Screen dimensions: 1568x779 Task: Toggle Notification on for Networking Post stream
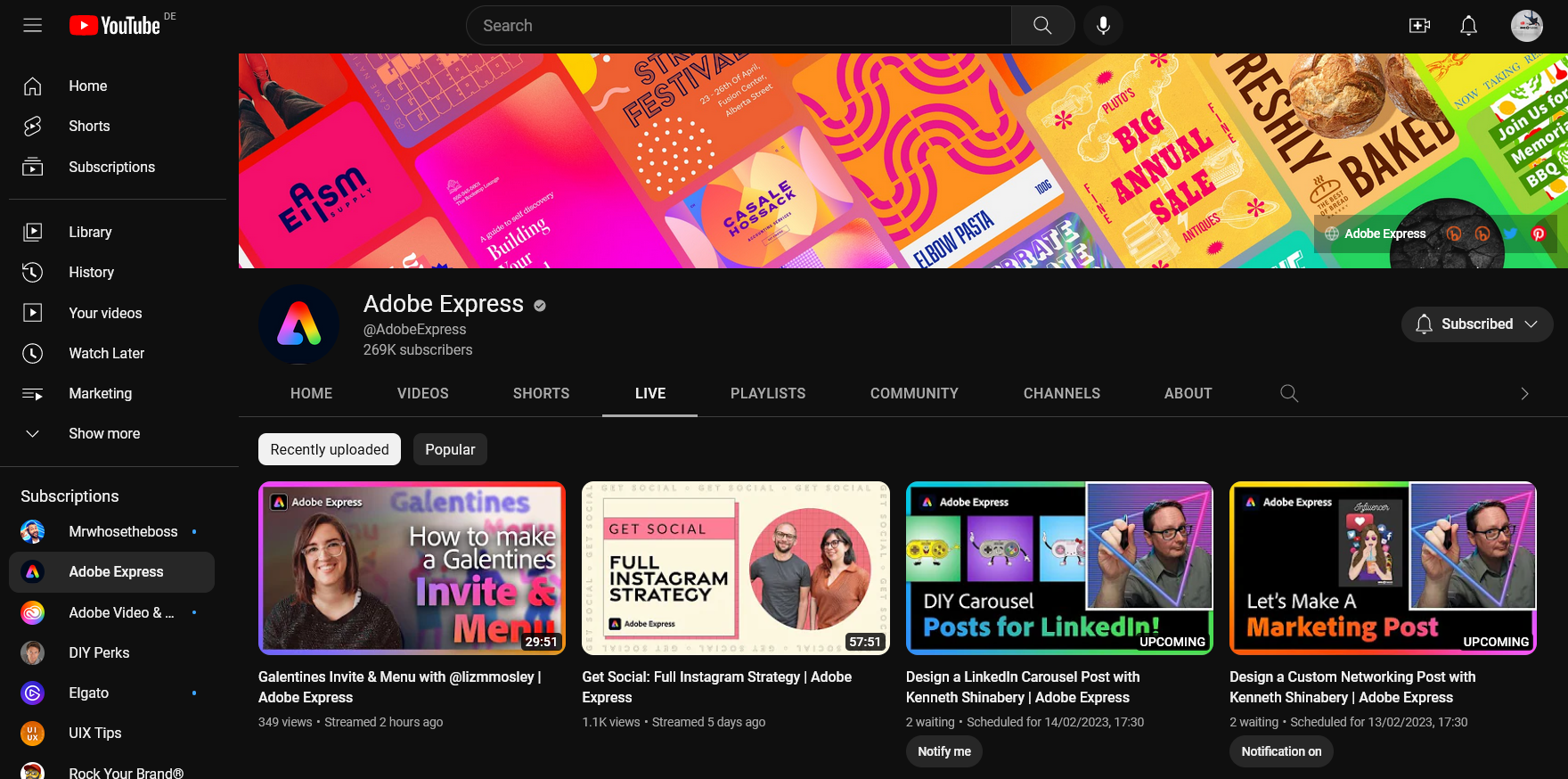coord(1281,751)
